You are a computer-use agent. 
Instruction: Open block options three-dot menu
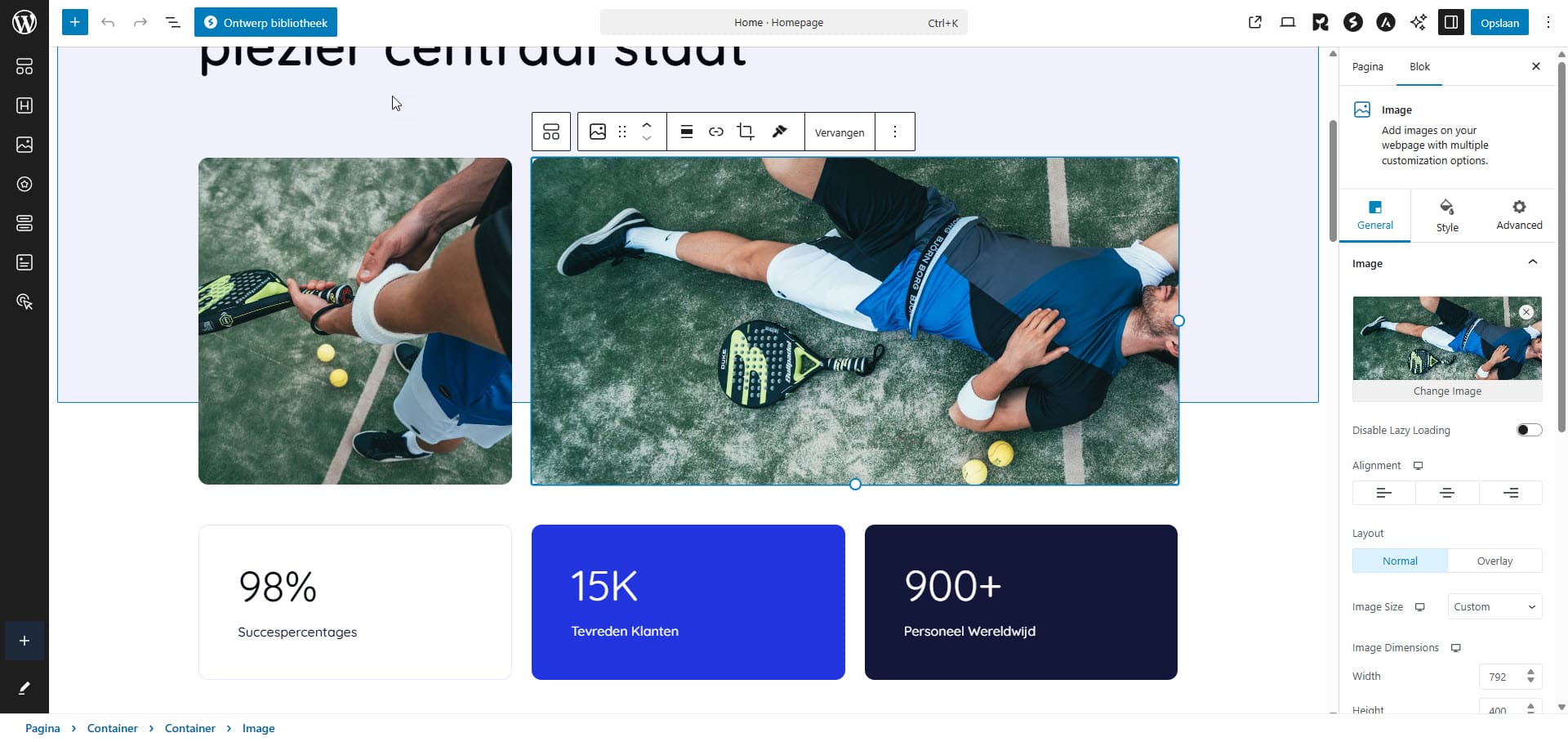click(895, 132)
